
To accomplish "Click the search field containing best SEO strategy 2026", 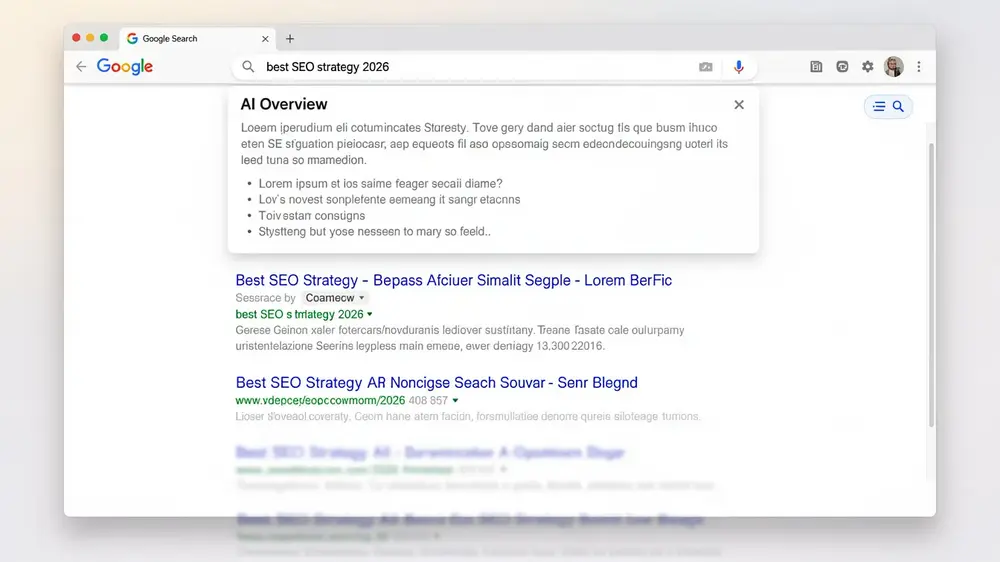I will [494, 67].
